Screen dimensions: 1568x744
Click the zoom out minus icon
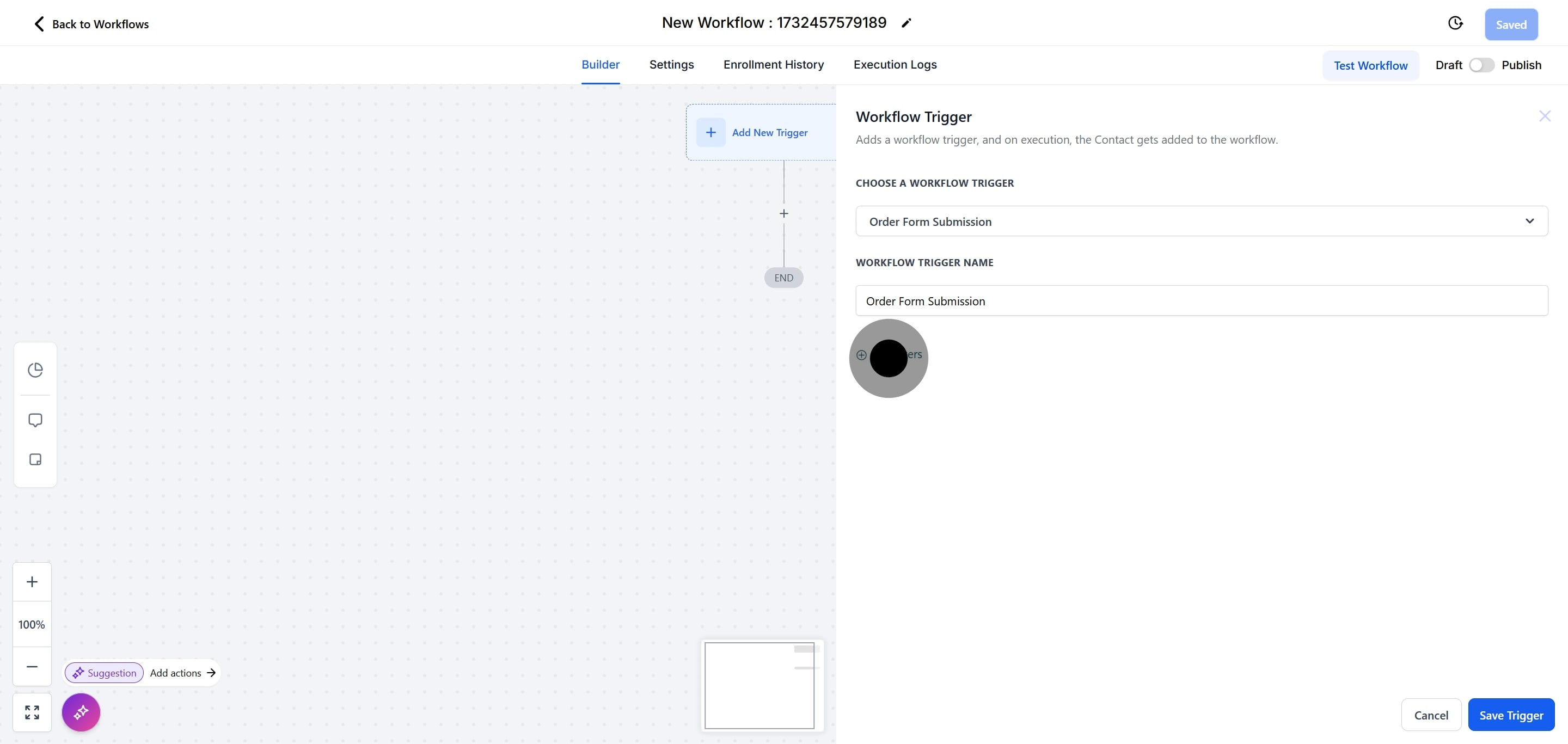(32, 667)
